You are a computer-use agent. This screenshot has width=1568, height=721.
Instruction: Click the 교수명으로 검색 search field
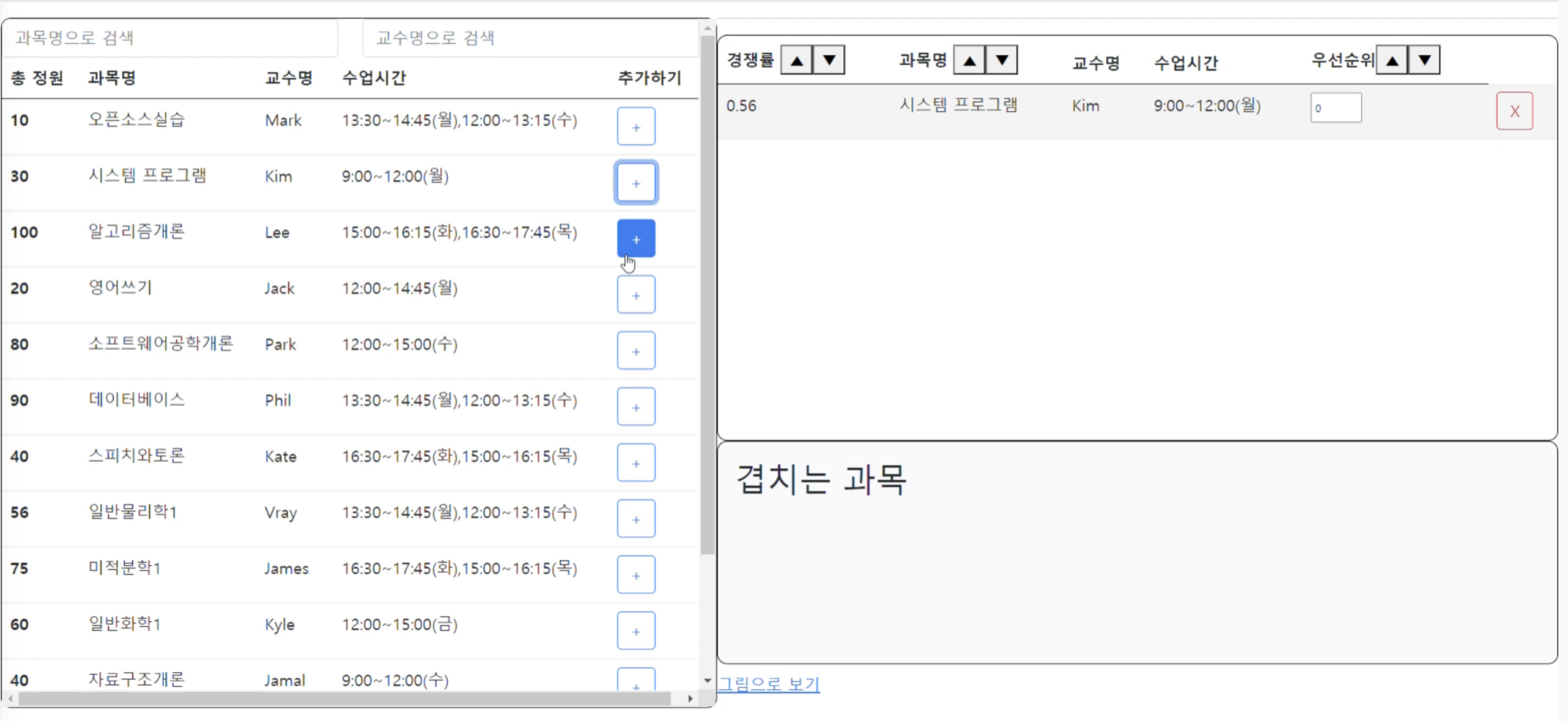point(531,38)
